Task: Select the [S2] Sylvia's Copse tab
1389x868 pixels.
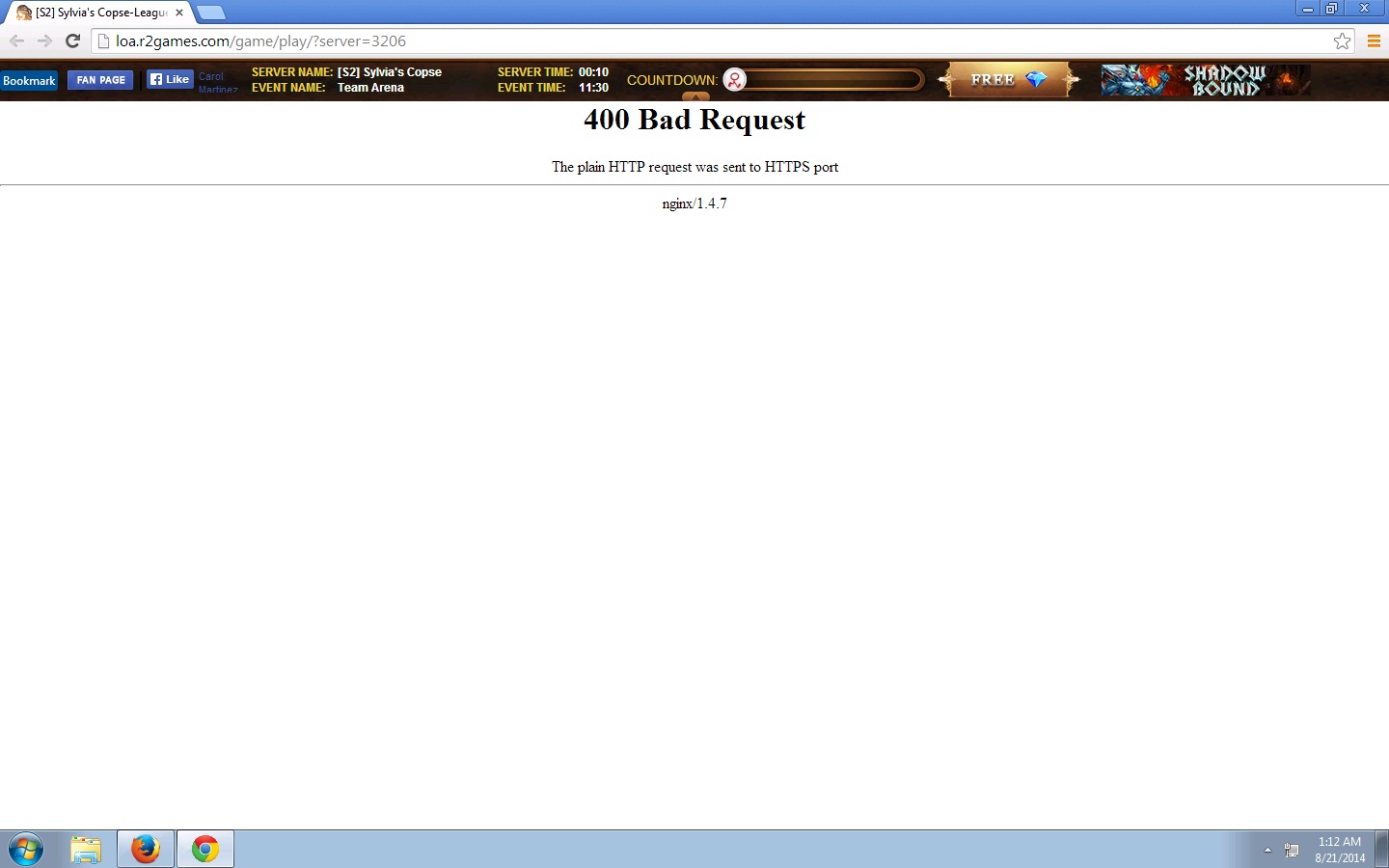Action: coord(96,13)
